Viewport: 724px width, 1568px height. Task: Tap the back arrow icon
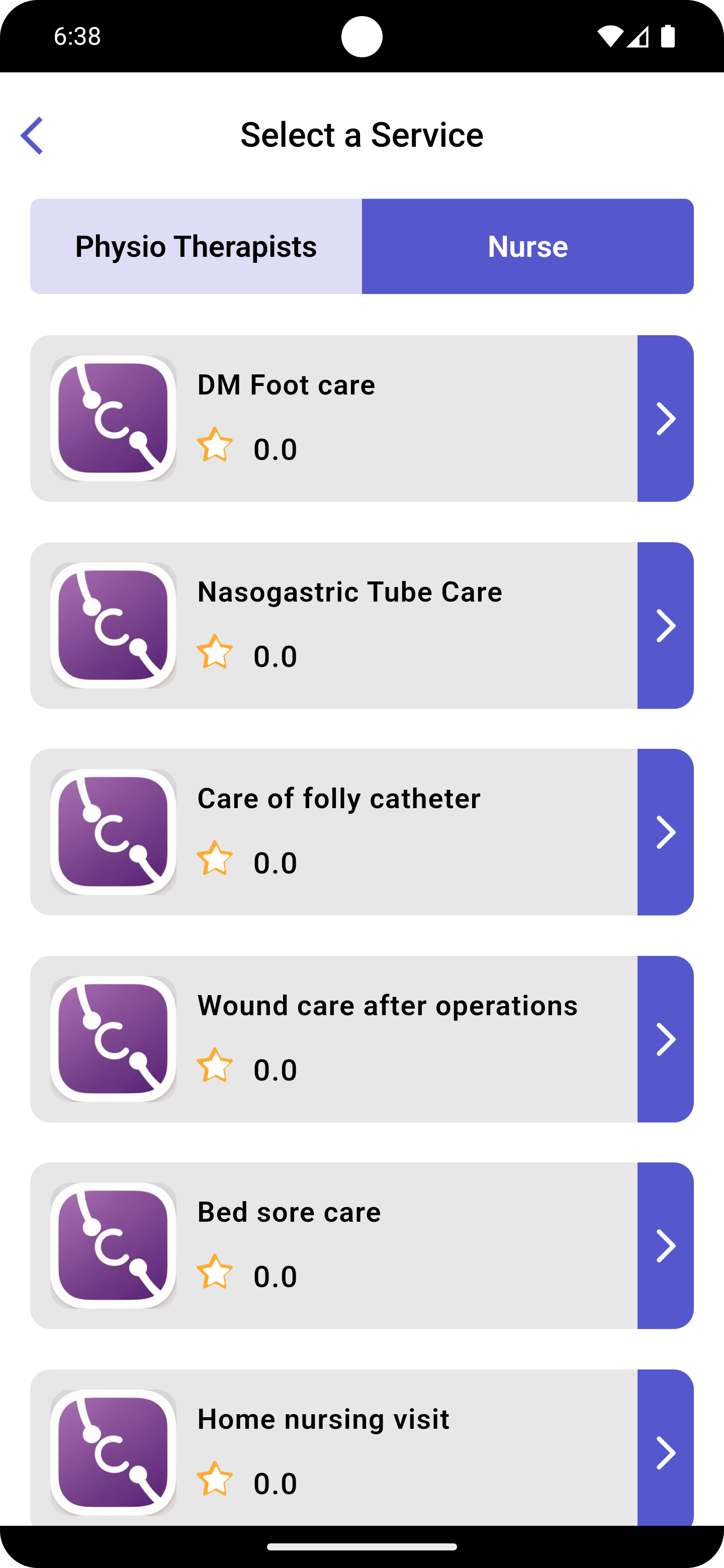pyautogui.click(x=32, y=135)
